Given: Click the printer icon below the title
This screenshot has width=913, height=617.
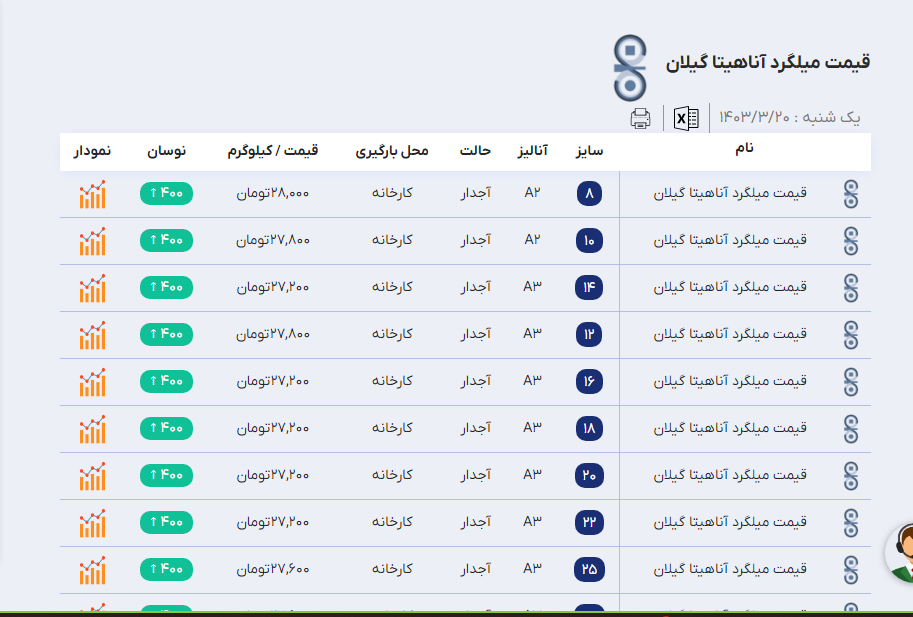Looking at the screenshot, I should click(641, 118).
